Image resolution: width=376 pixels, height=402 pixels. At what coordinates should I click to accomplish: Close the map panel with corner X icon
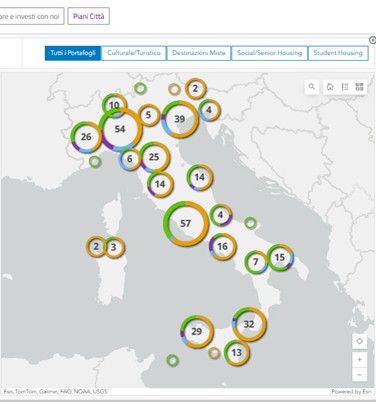click(x=372, y=40)
